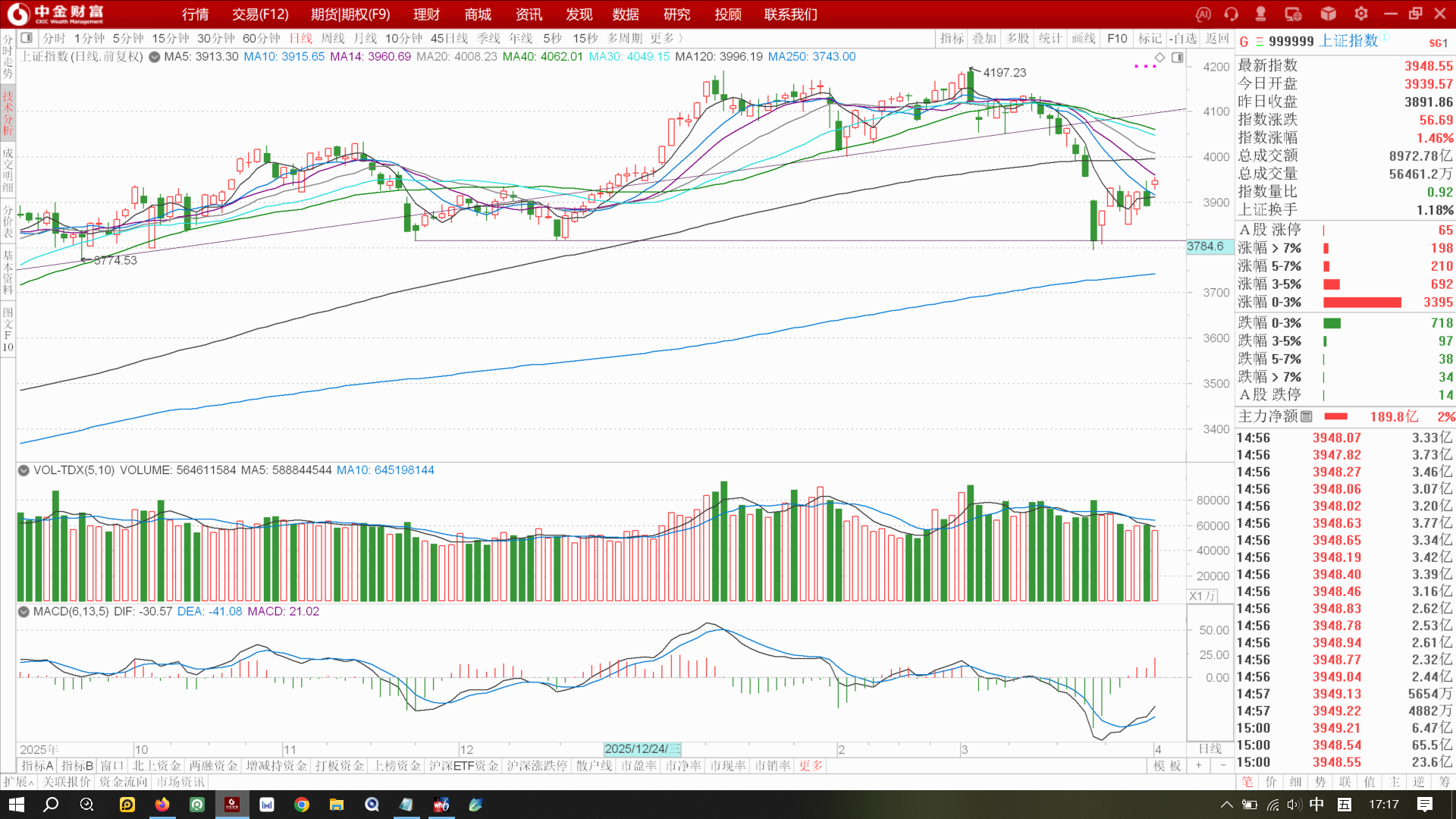The image size is (1456, 819).
Task: Click the 叠加 toolbar button
Action: pyautogui.click(x=984, y=38)
